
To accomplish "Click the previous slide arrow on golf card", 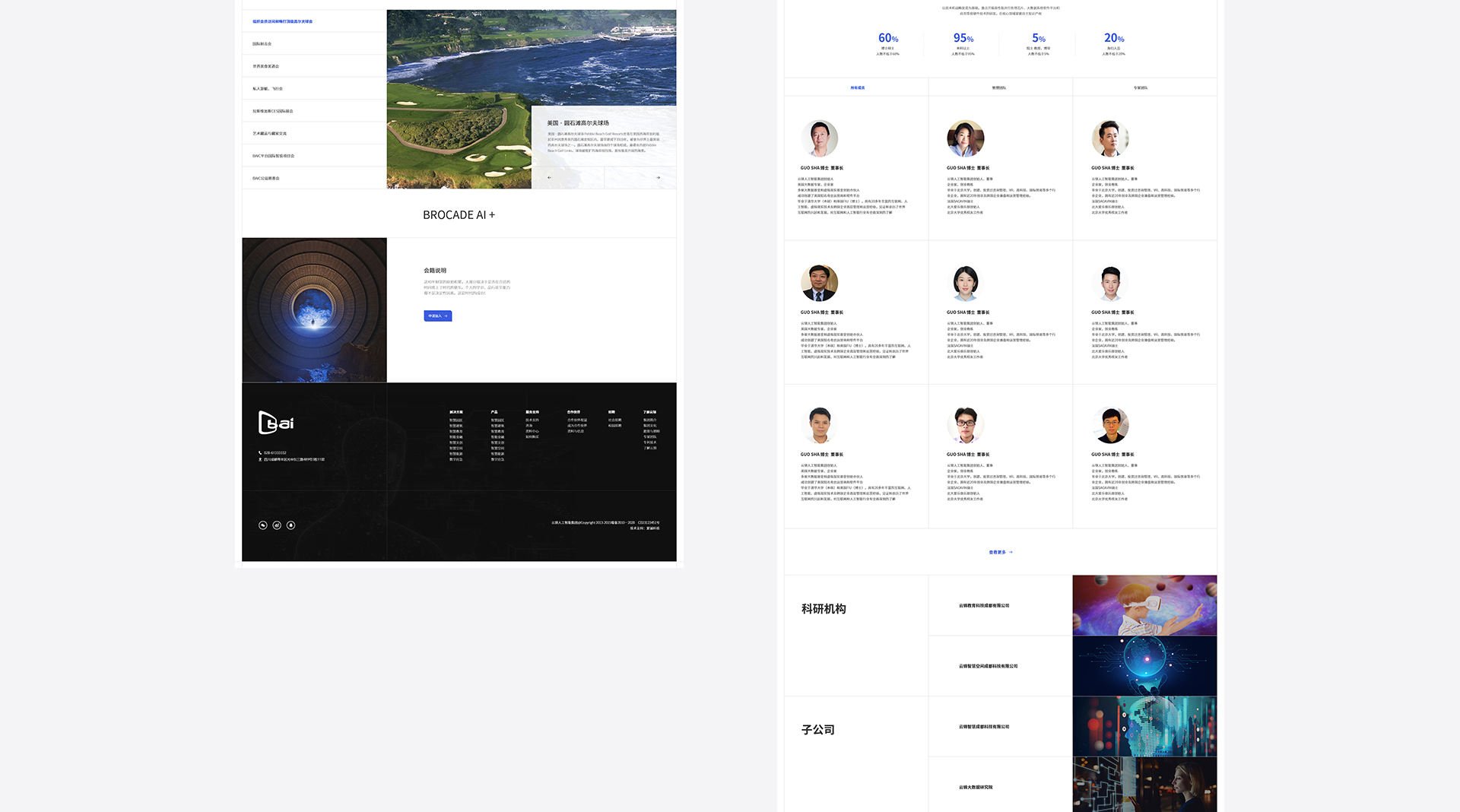I will [x=549, y=178].
